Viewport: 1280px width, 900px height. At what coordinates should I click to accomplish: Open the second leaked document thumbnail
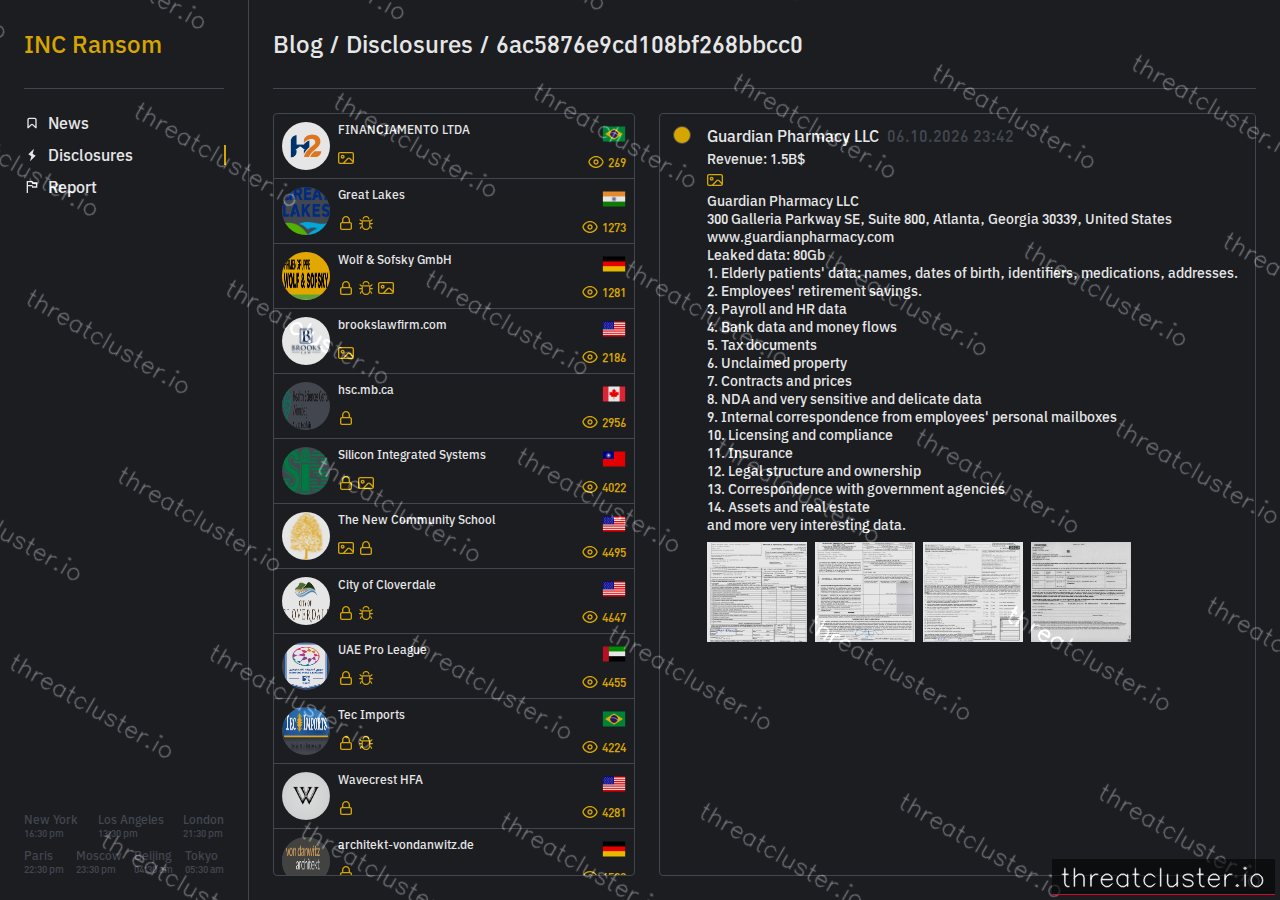(865, 592)
